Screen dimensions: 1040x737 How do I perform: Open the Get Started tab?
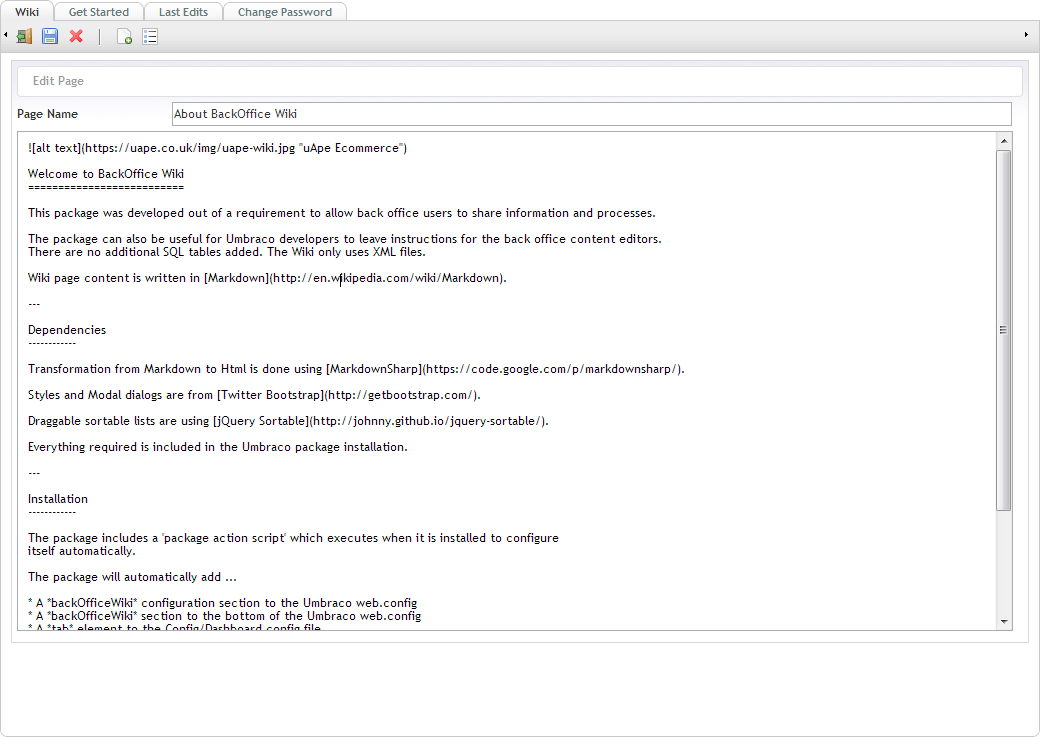pyautogui.click(x=99, y=12)
